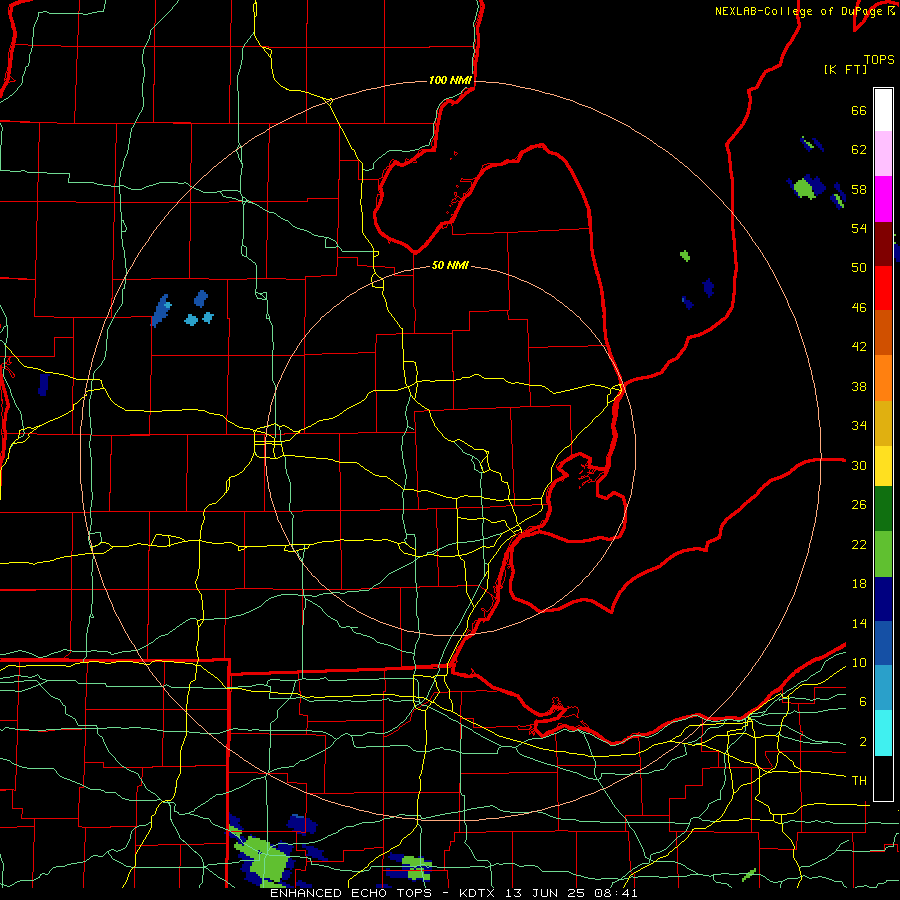
Task: Click the "2" legend value
Action: point(863,742)
